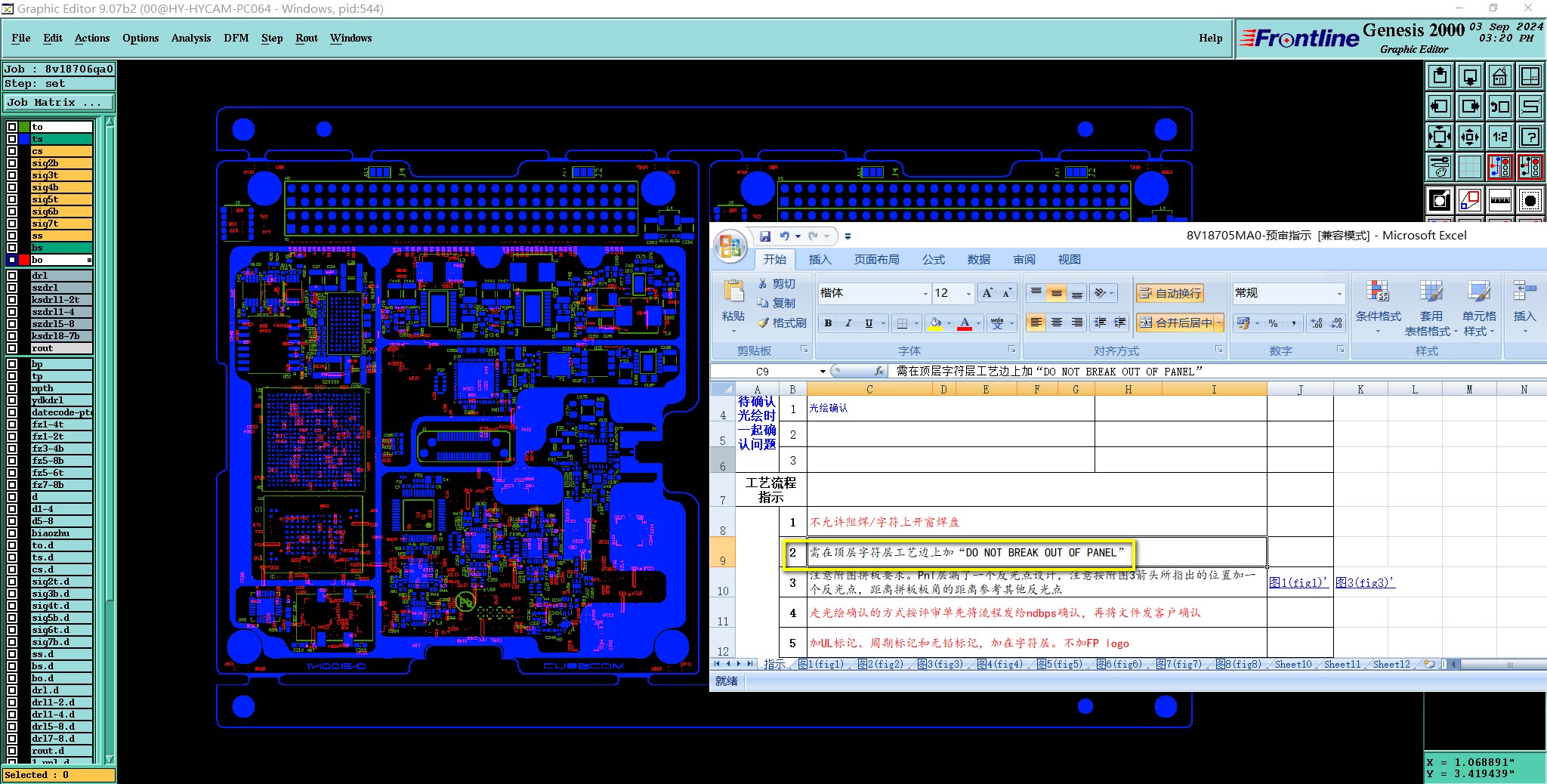1547x784 pixels.
Task: Click Excel Save icon in quick access toolbar
Action: coord(765,236)
